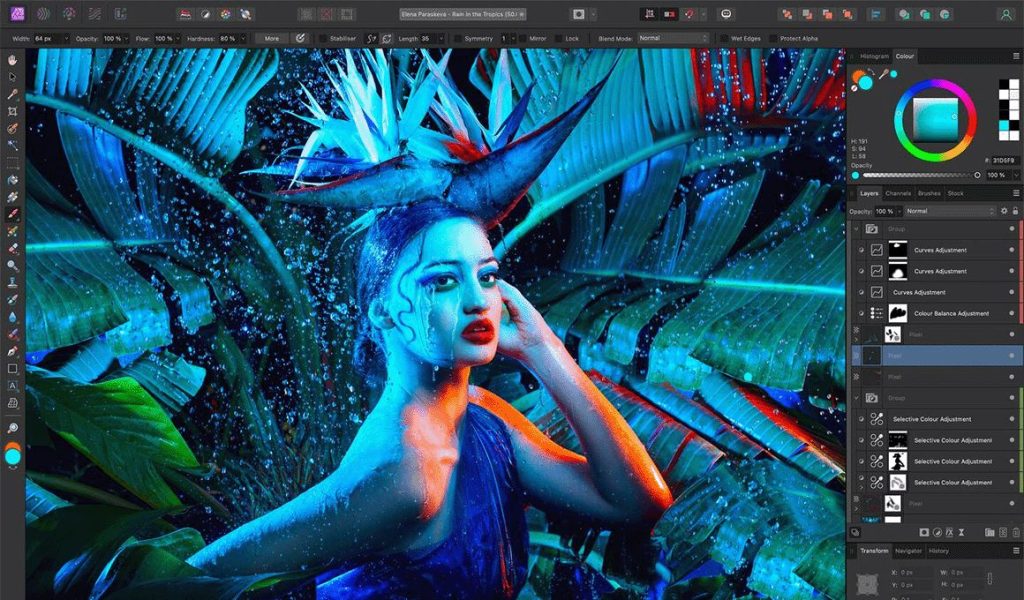Enable the Stabiliser checkbox
1024x600 pixels.
pos(323,39)
